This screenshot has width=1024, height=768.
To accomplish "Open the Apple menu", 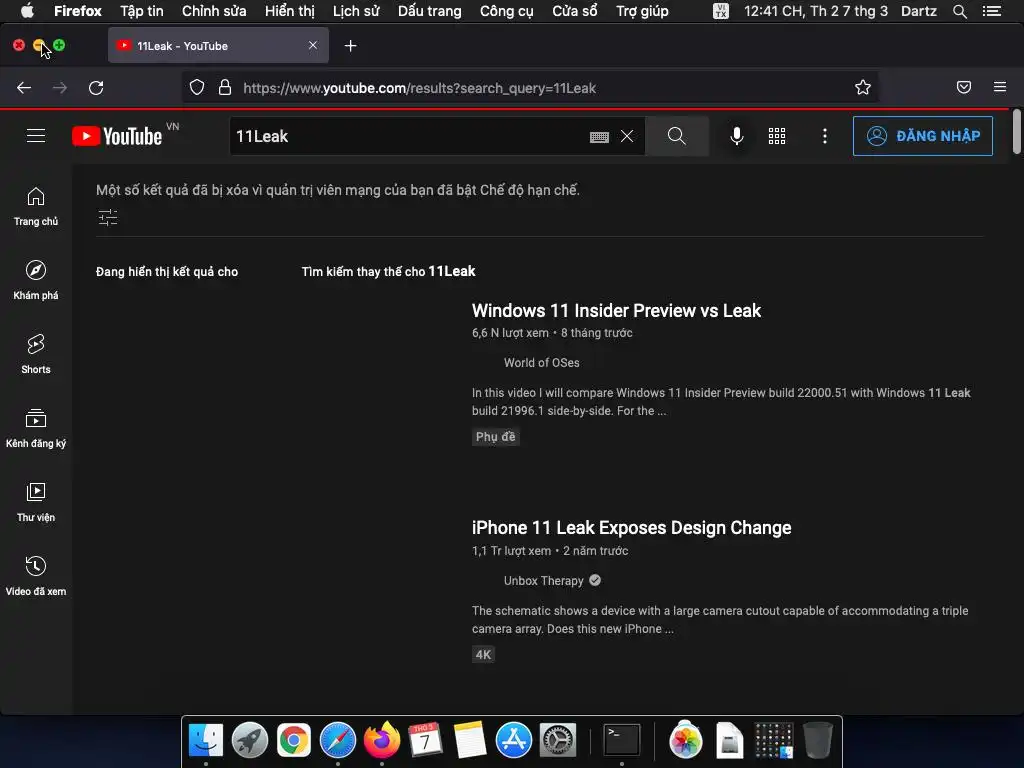I will [x=27, y=10].
